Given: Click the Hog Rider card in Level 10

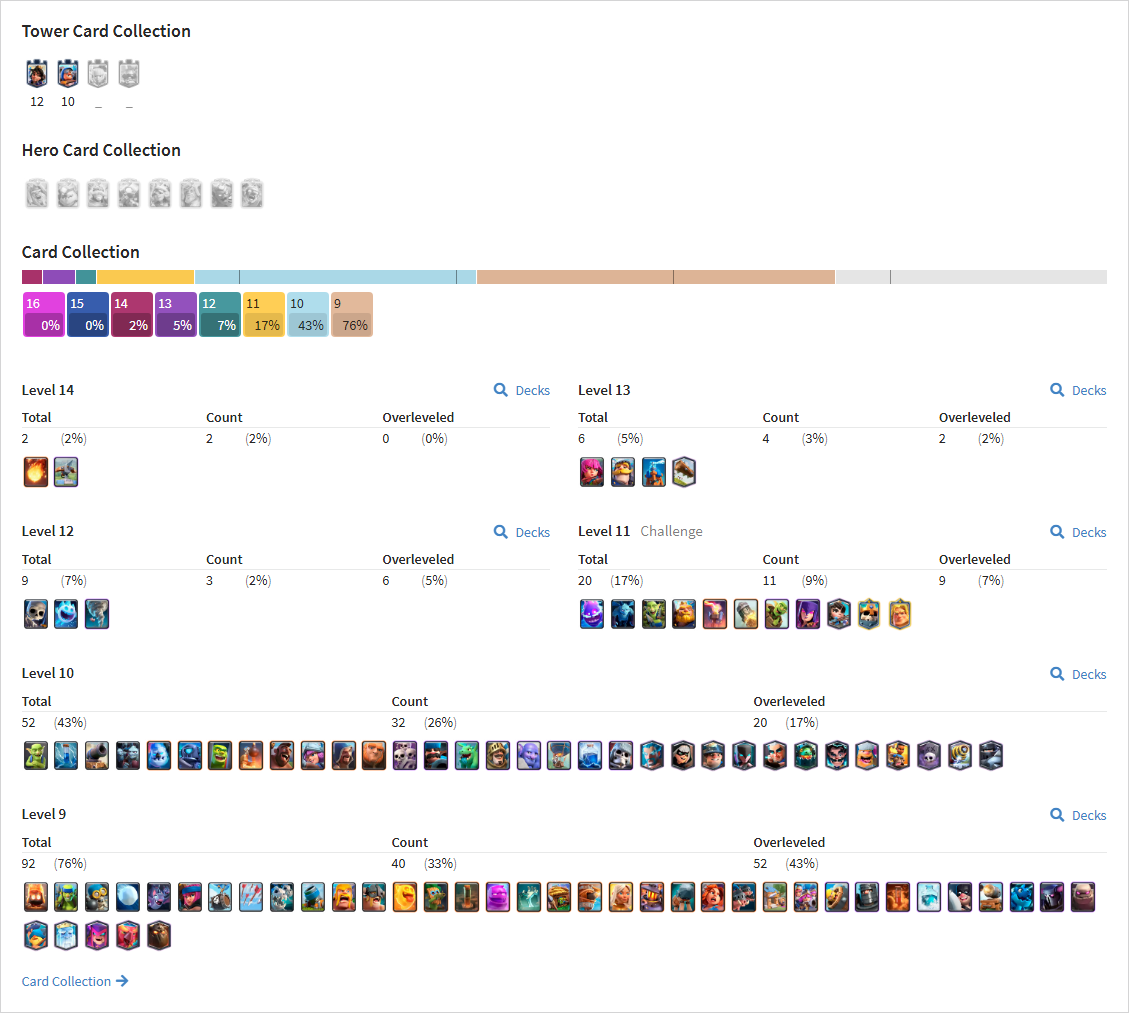Looking at the screenshot, I should click(x=282, y=755).
